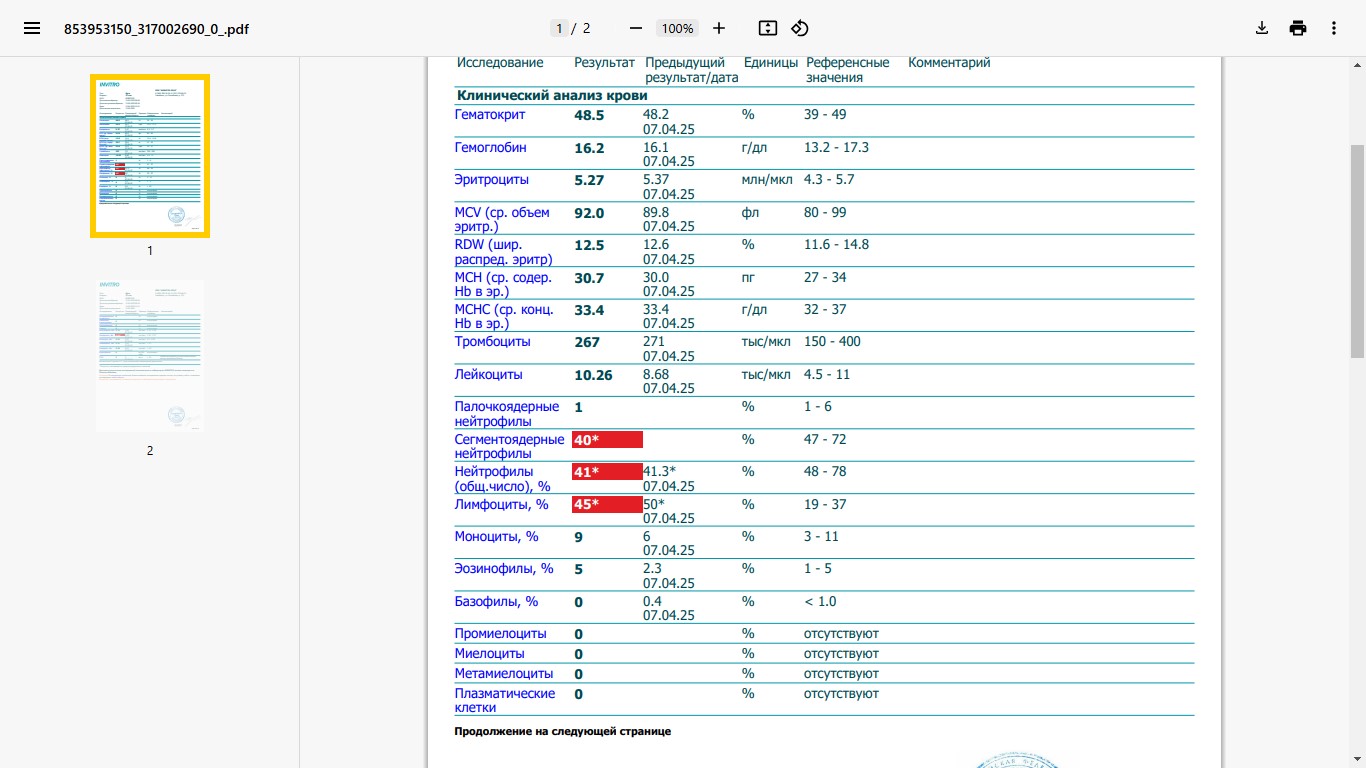The width and height of the screenshot is (1366, 768).
Task: Toggle the sidebar menu icon
Action: pos(32,28)
